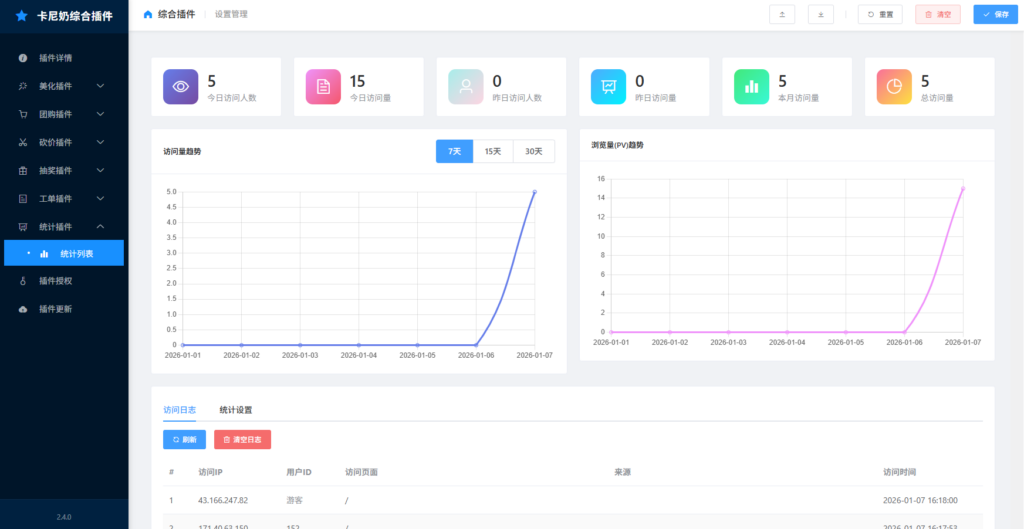Click the 重置 button in top bar
Screen dimensions: 1024x529
point(880,14)
